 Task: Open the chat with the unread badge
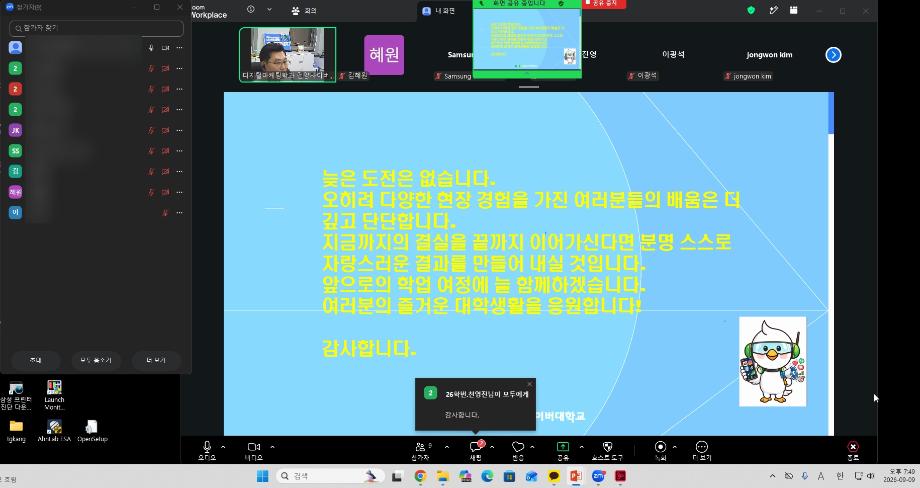(476, 450)
